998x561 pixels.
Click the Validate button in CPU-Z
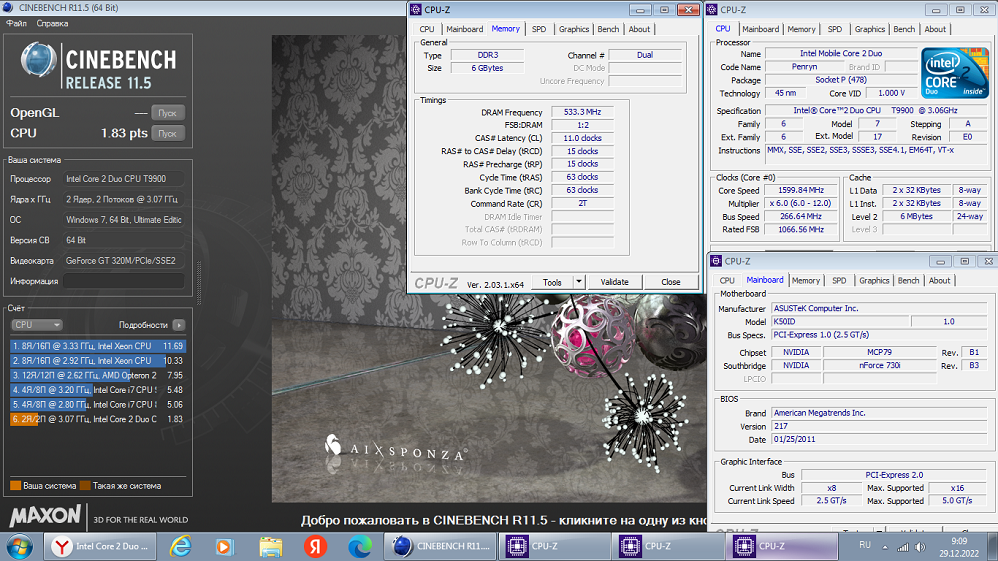point(614,282)
